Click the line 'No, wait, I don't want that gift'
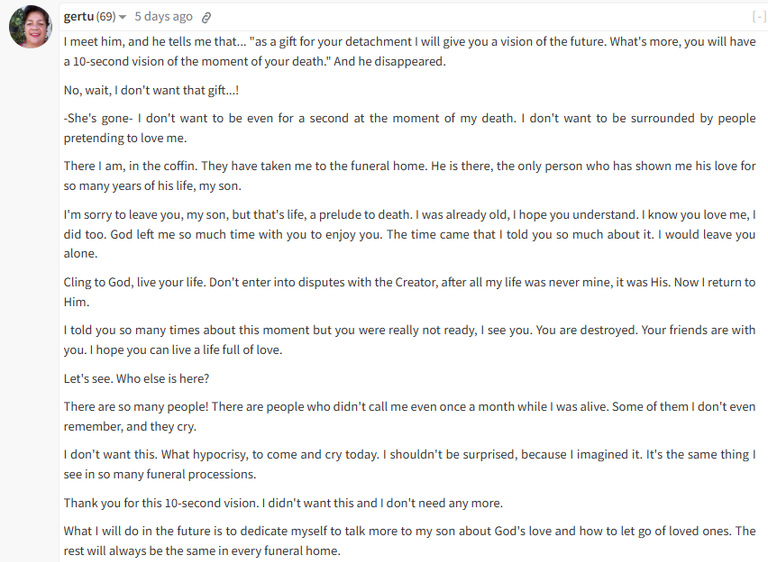Viewport: 768px width, 562px height. point(151,90)
